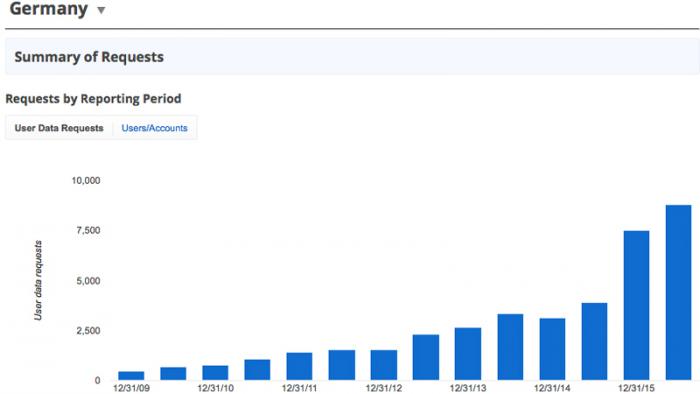The height and width of the screenshot is (394, 700).
Task: Click the User data requests axis title
Action: tap(38, 280)
